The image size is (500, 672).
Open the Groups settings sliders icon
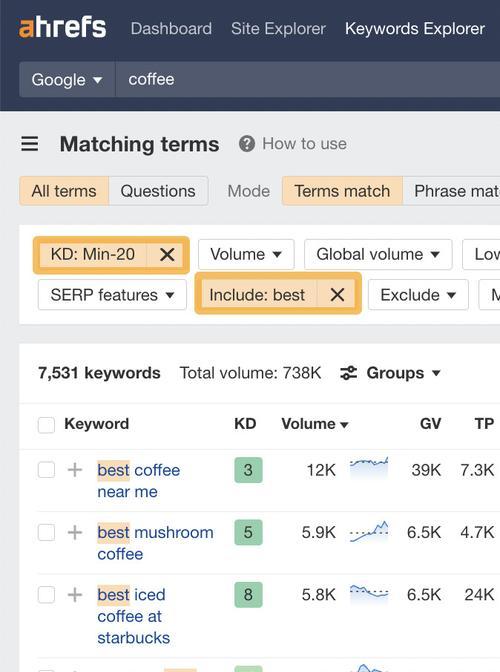click(348, 373)
